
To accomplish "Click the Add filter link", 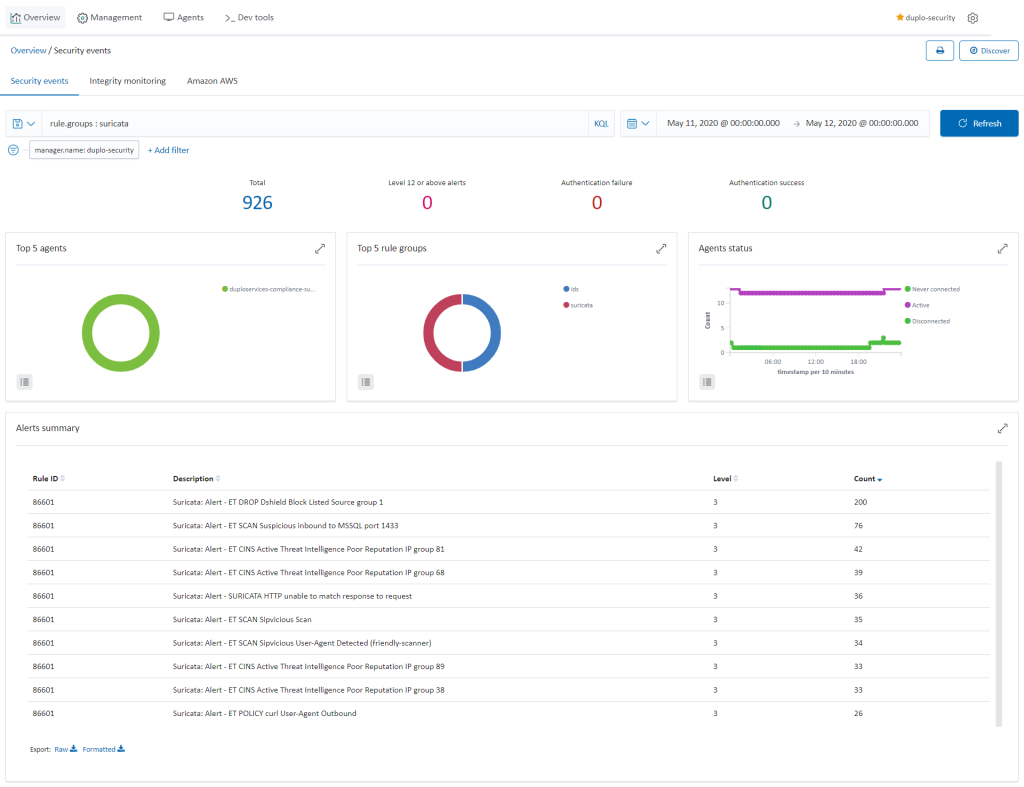I will point(168,150).
